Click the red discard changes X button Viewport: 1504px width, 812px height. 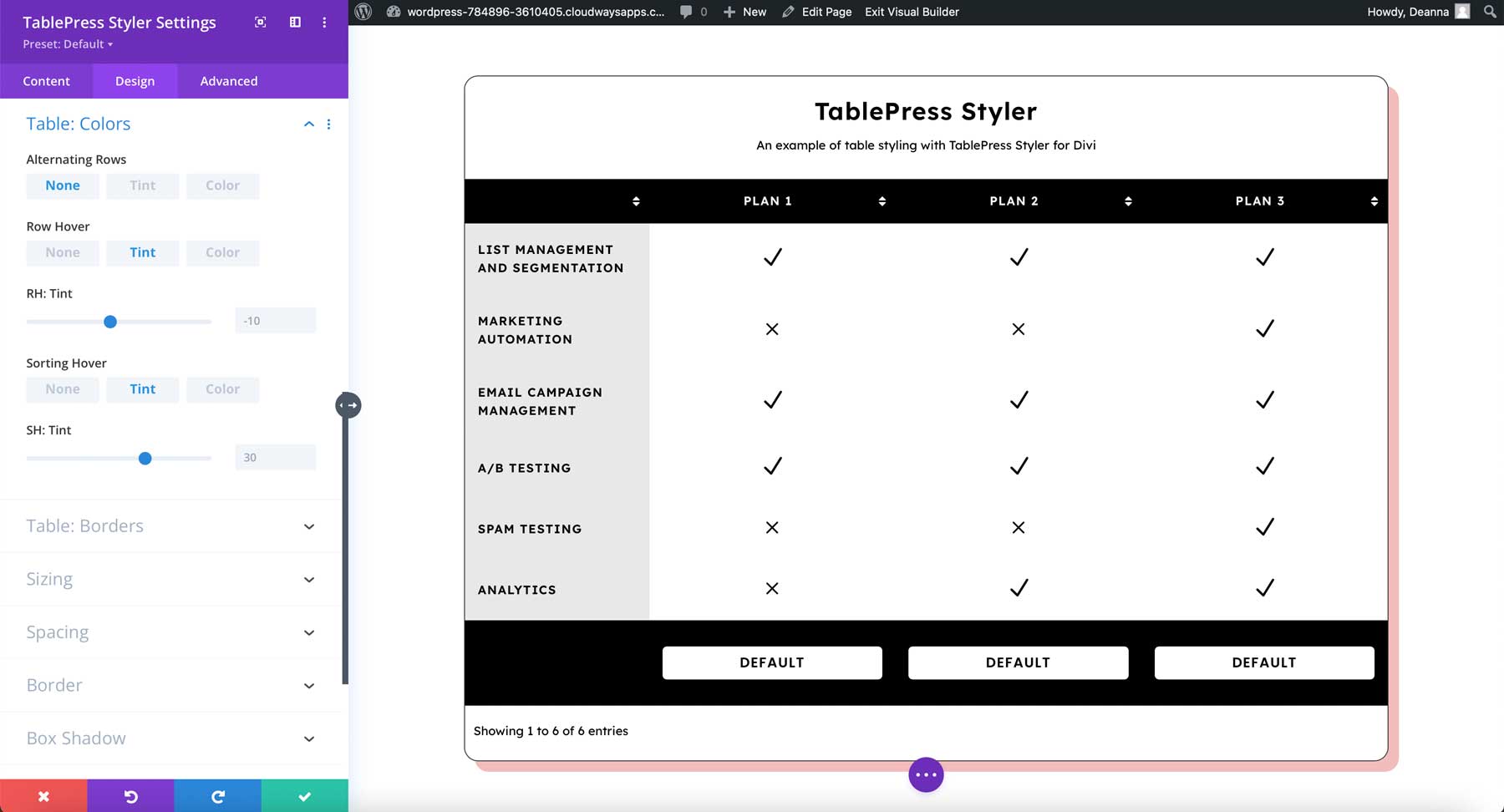pyautogui.click(x=43, y=796)
